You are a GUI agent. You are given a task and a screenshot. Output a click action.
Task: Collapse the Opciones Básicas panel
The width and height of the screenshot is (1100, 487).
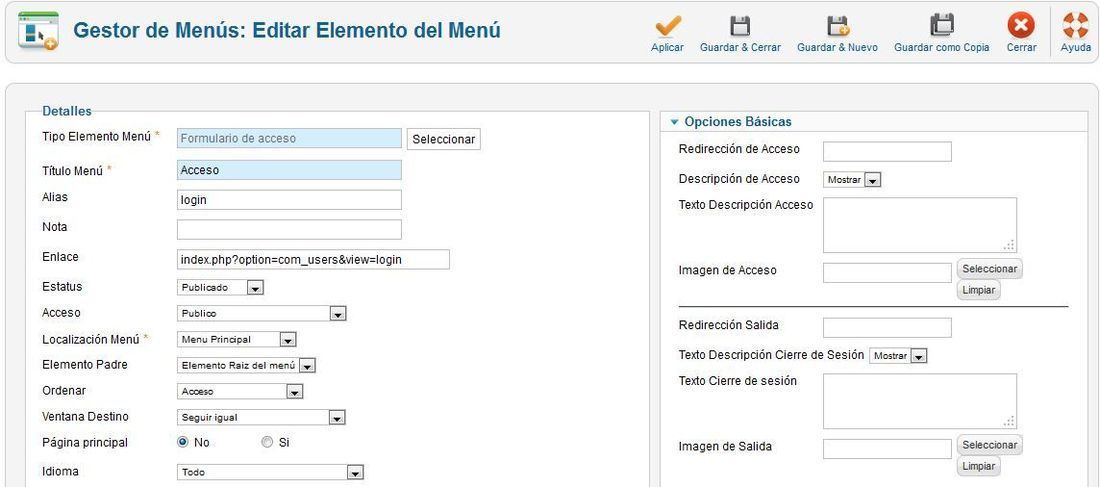click(x=730, y=121)
